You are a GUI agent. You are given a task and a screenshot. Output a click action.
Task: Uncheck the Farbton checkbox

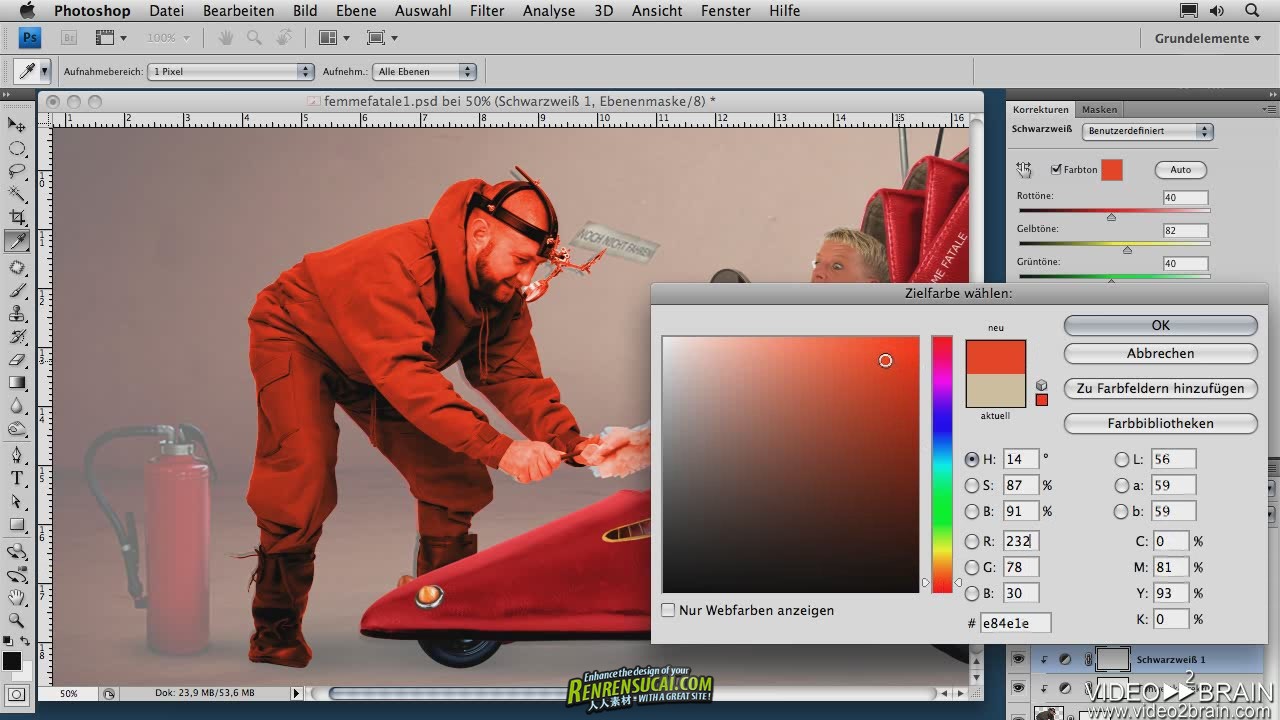click(x=1056, y=169)
